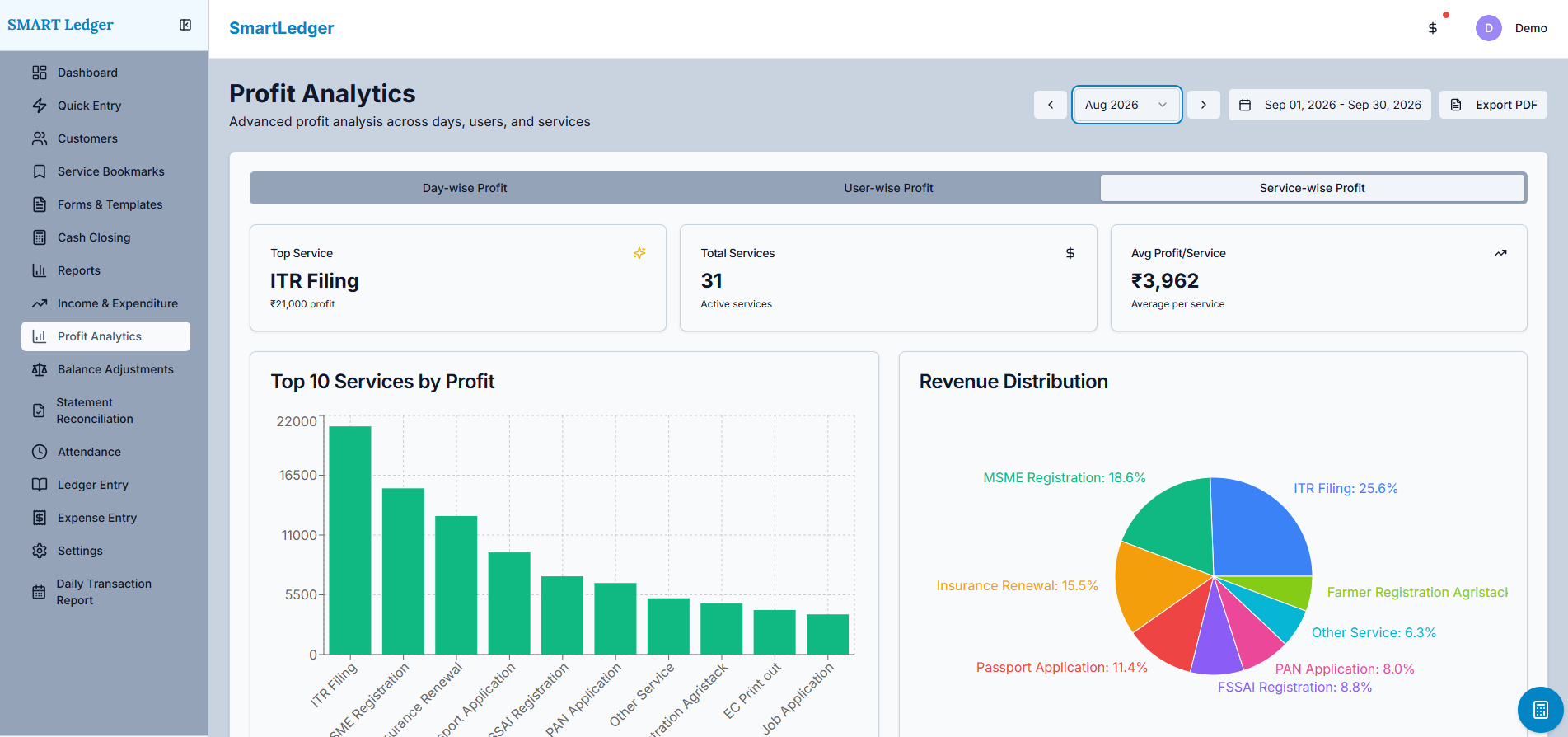Click the Avg Profit/Service ₹3,962 value
The width and height of the screenshot is (1568, 737).
click(1165, 281)
